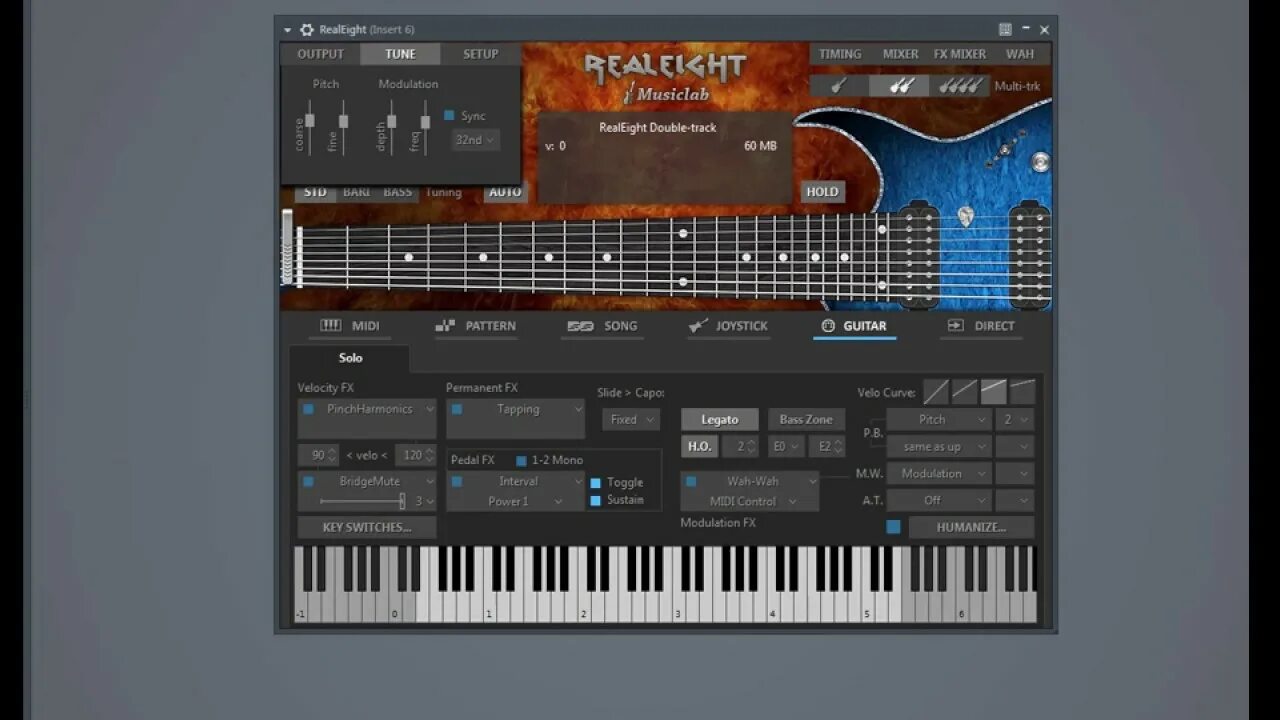Click the bridge pickup on the guitar
The image size is (1280, 720).
coord(1029,254)
